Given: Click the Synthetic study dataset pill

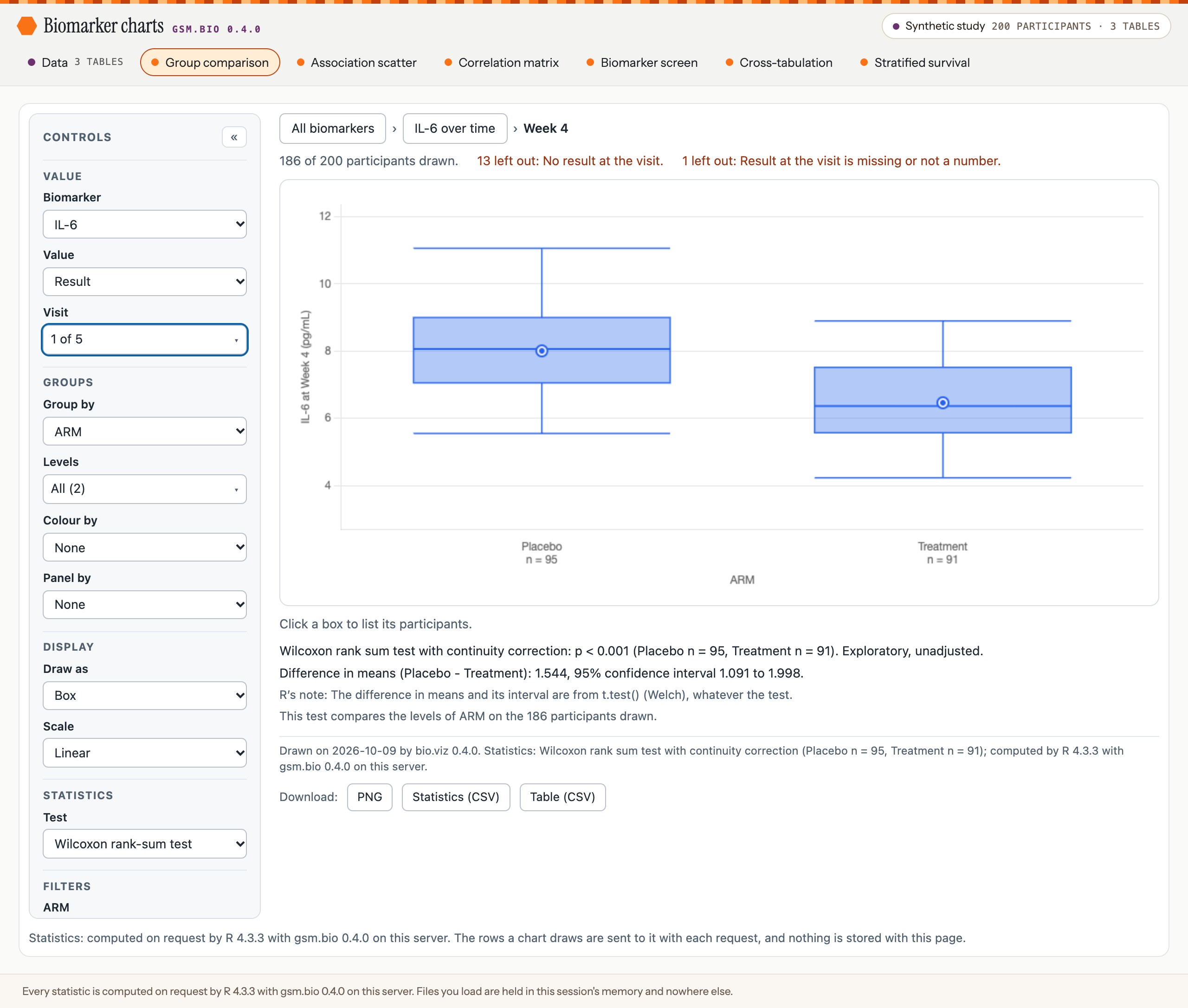Looking at the screenshot, I should (1026, 26).
